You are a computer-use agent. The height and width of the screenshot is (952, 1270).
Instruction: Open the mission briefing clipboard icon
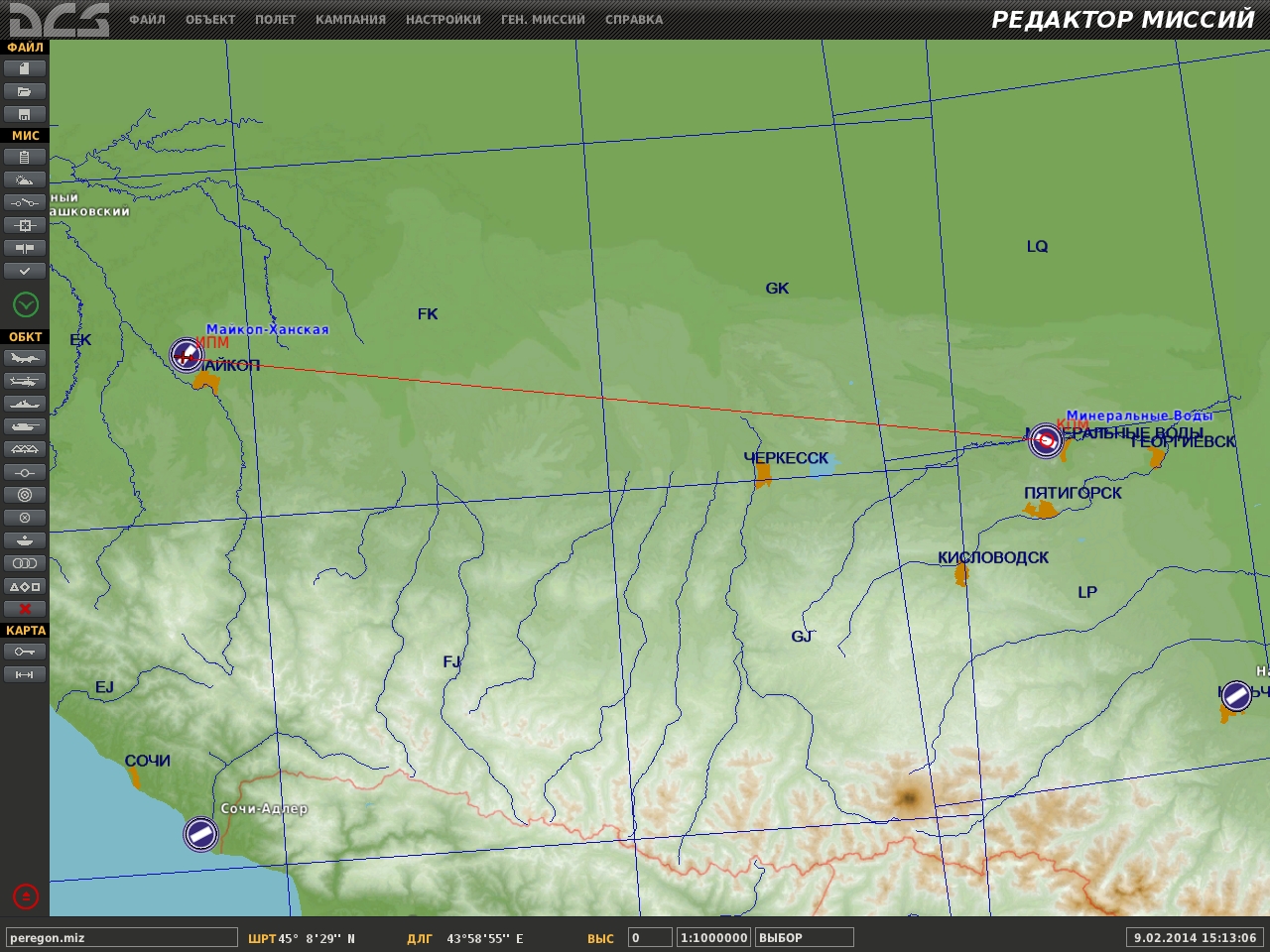[x=25, y=157]
